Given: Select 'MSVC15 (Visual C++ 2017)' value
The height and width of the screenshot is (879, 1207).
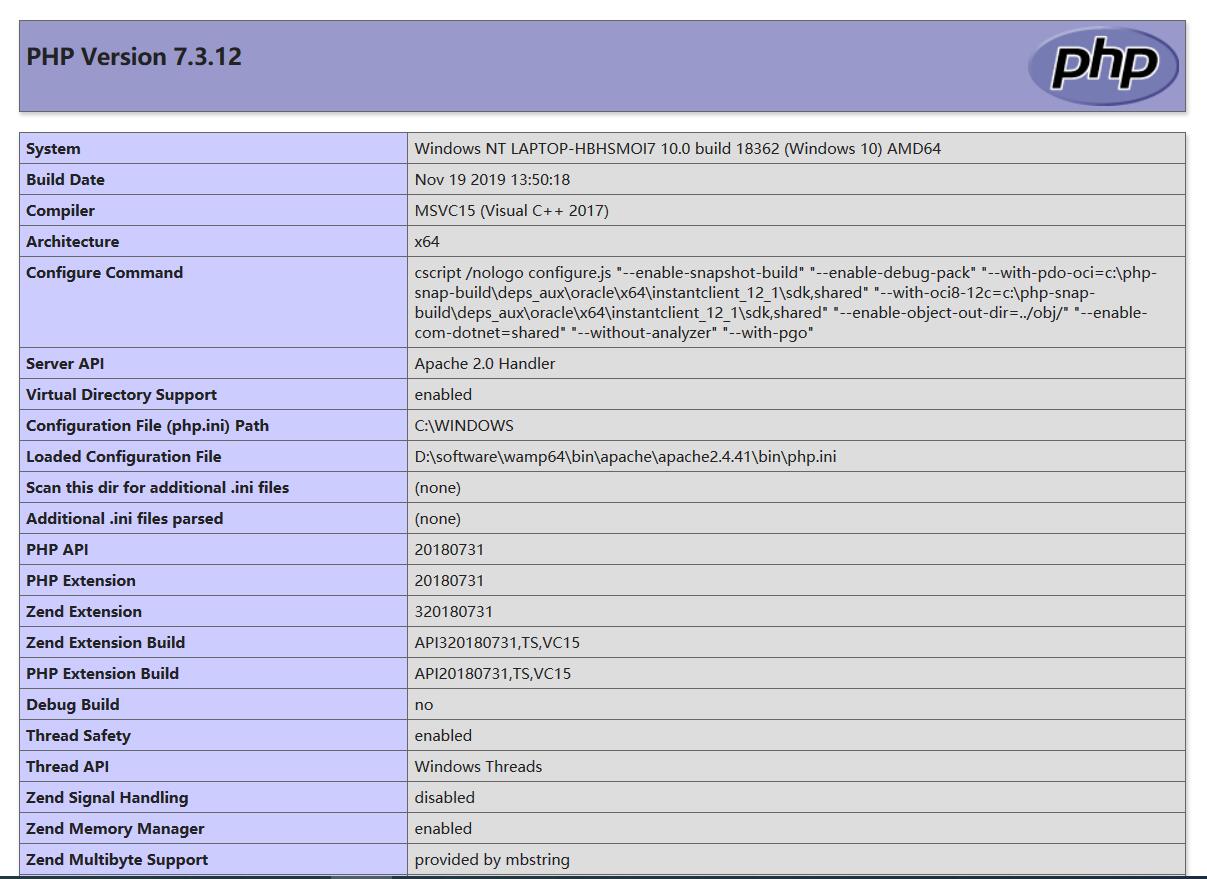Looking at the screenshot, I should coord(512,211).
